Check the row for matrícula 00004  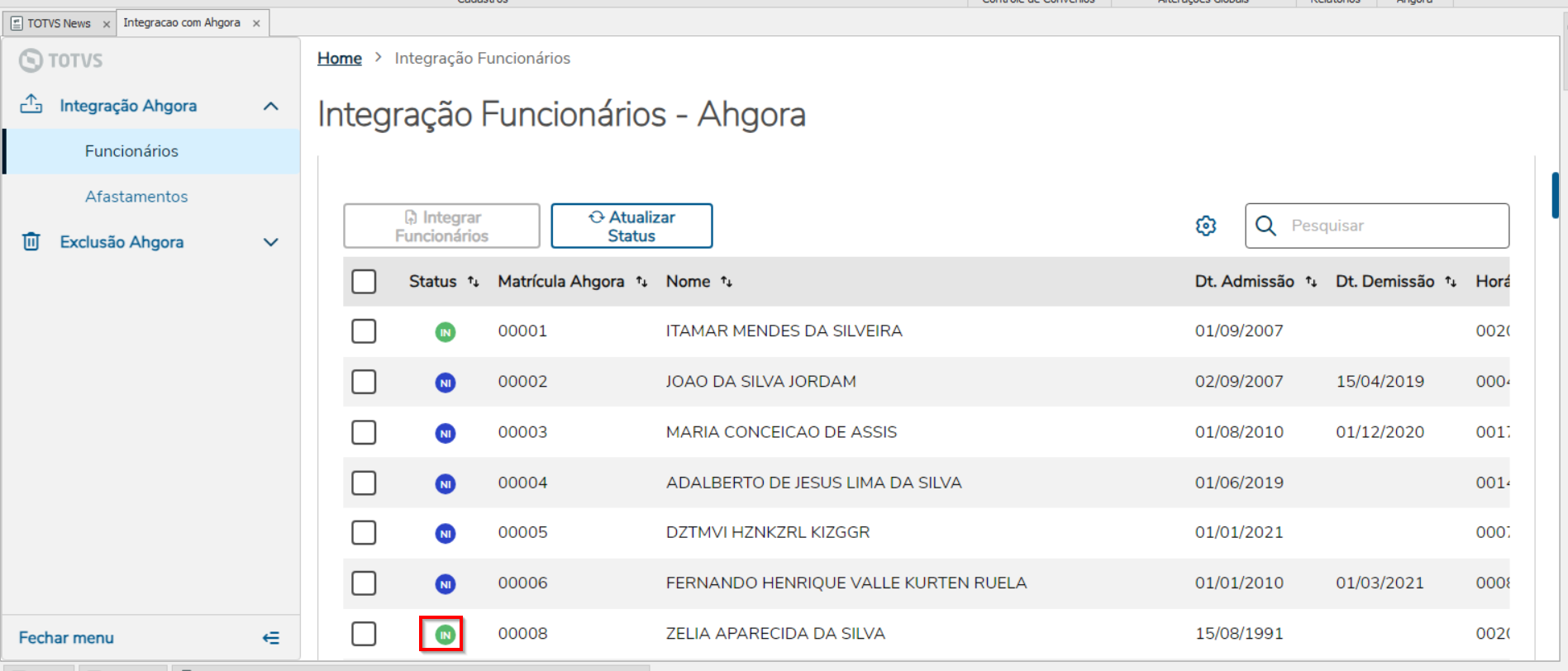click(364, 483)
